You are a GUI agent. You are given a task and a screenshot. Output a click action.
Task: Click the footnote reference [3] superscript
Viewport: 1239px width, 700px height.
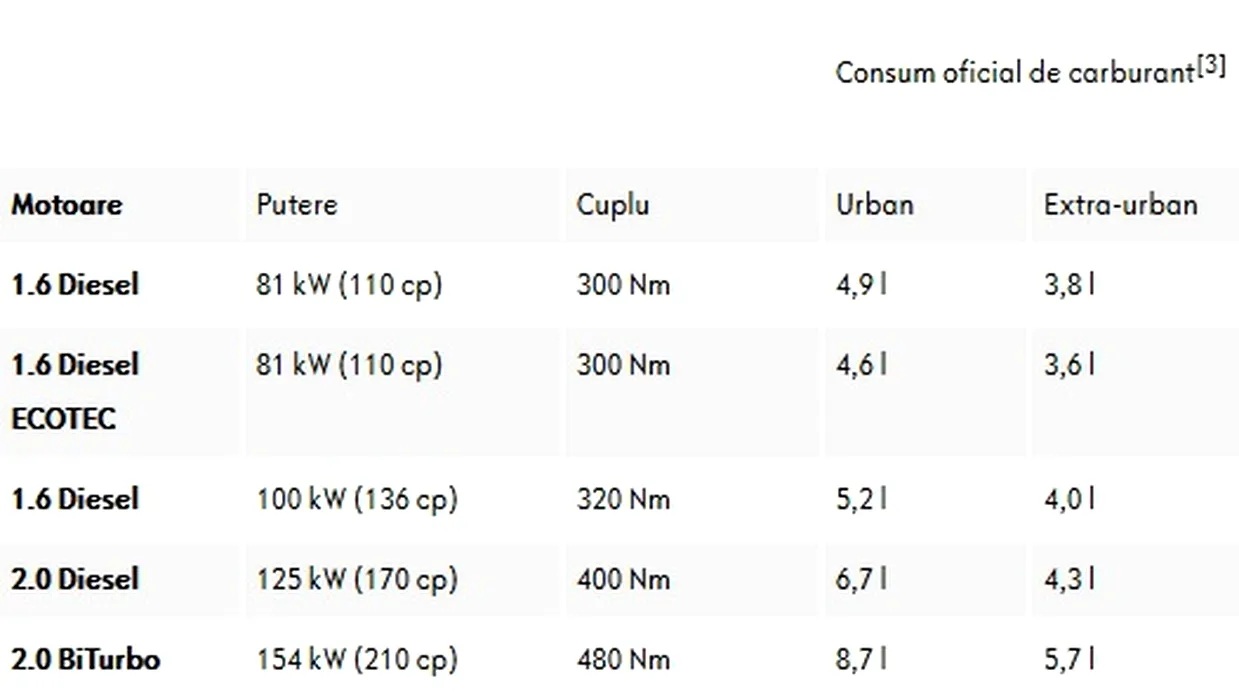pos(1210,68)
